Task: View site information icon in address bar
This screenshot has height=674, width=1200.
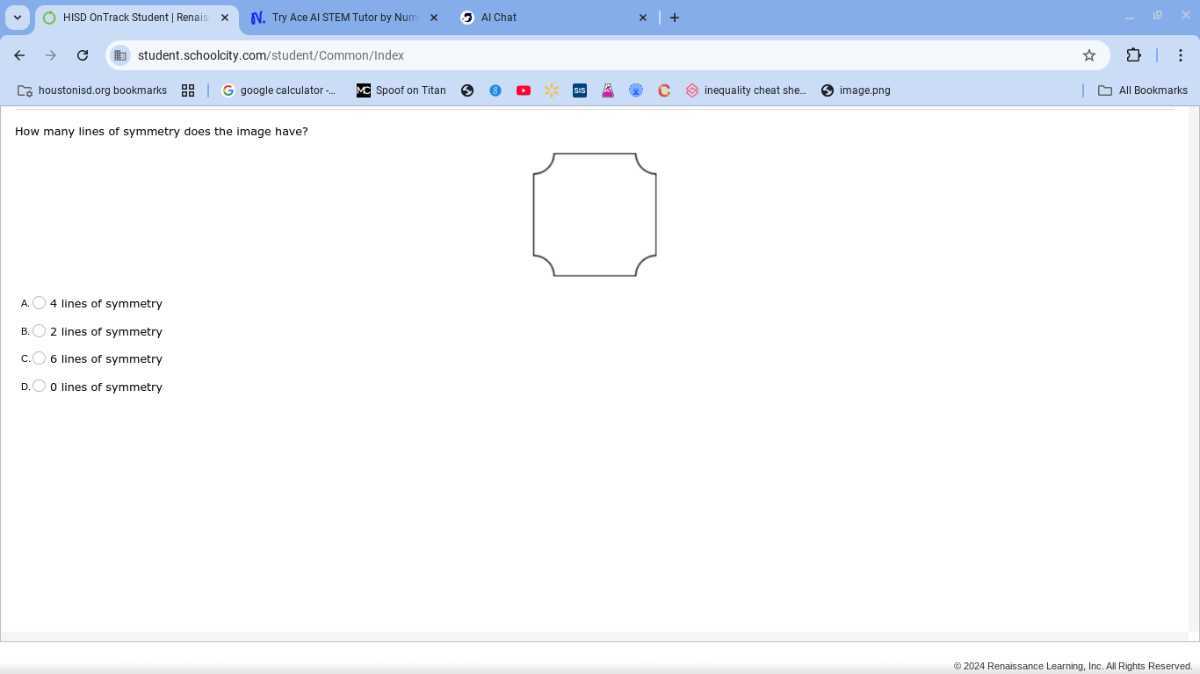Action: click(120, 55)
